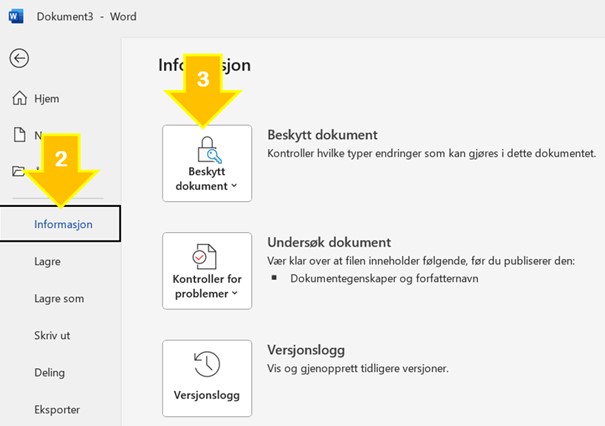605x426 pixels.
Task: Click the open folder icon in sidebar
Action: [18, 171]
